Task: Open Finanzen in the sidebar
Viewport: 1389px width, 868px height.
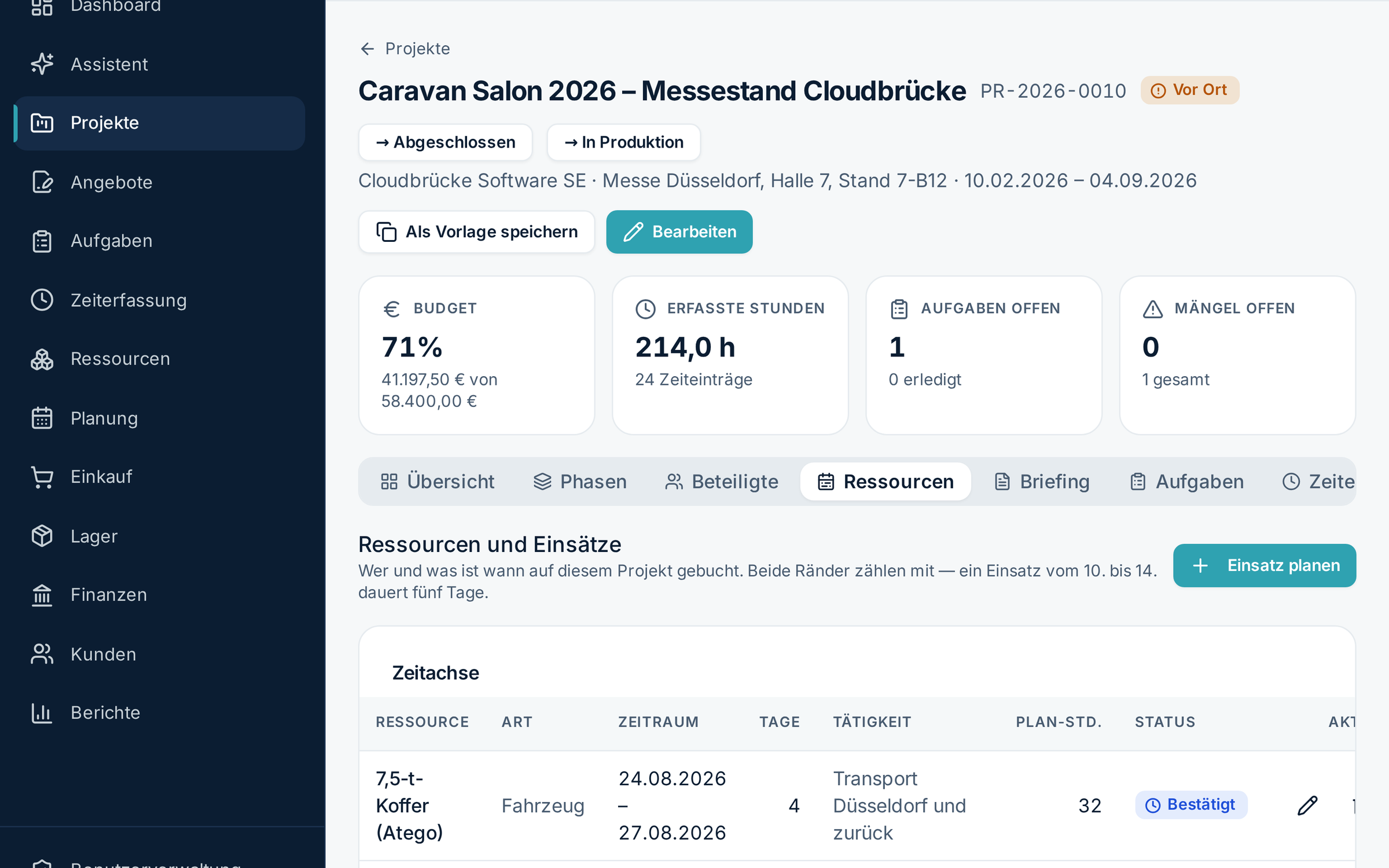Action: click(x=159, y=595)
